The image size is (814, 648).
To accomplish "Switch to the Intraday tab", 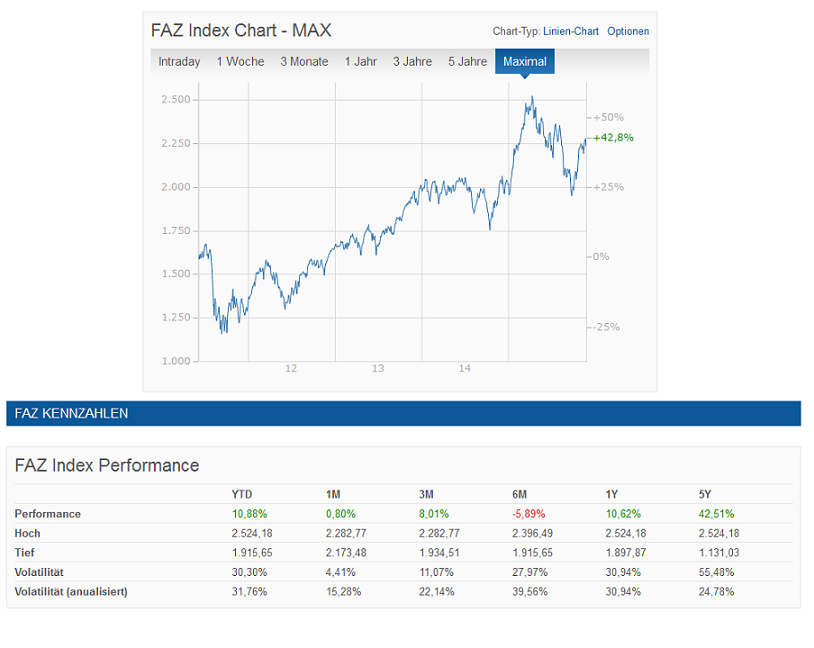I will click(x=179, y=62).
